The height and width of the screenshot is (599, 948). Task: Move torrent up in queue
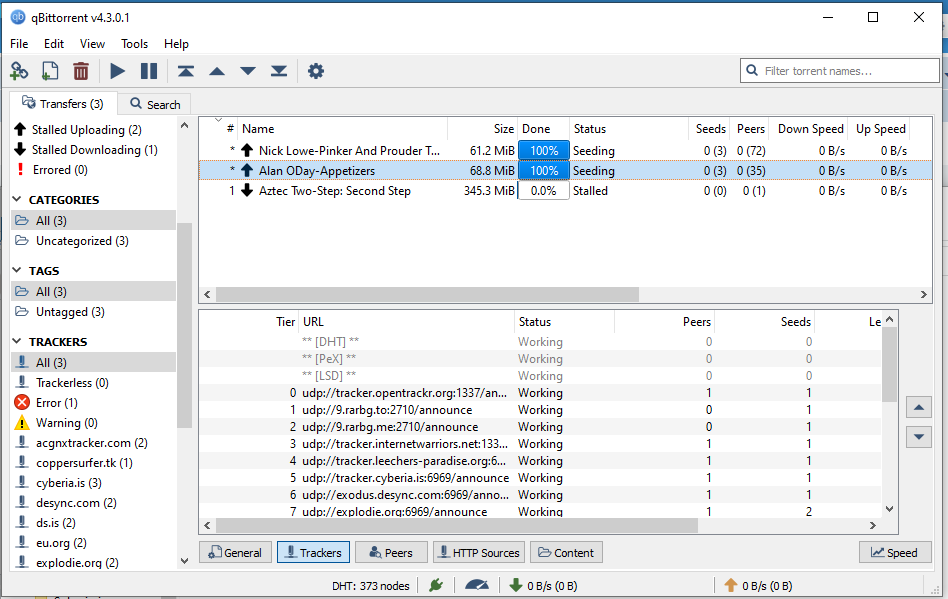(x=217, y=71)
